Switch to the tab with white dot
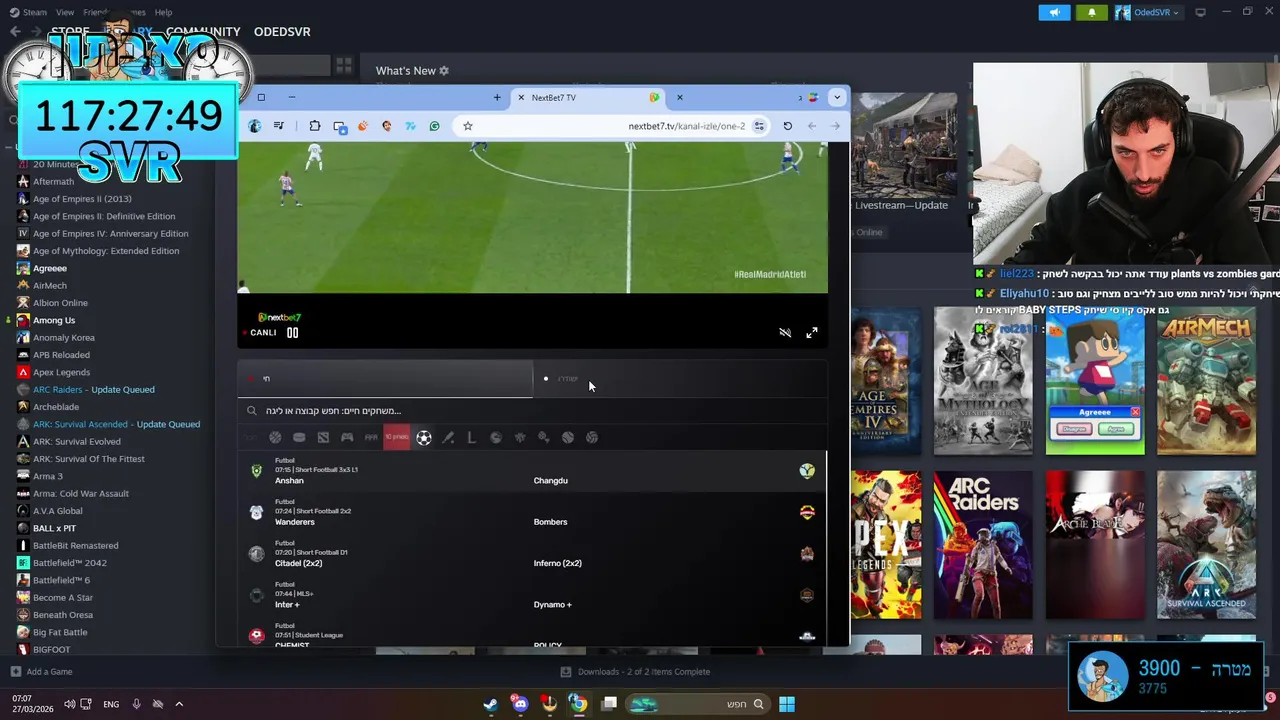 click(x=680, y=379)
